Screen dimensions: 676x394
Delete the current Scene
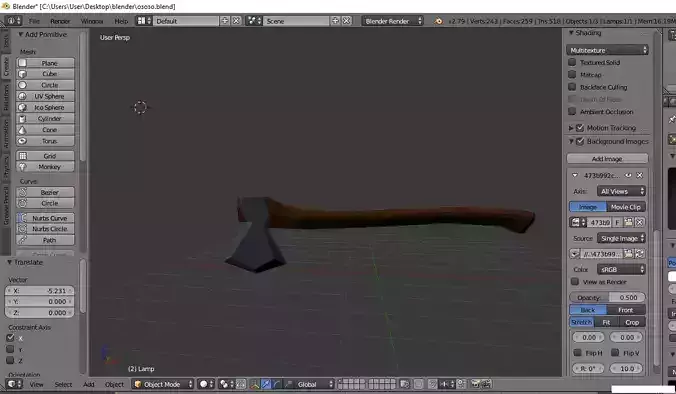tap(347, 21)
